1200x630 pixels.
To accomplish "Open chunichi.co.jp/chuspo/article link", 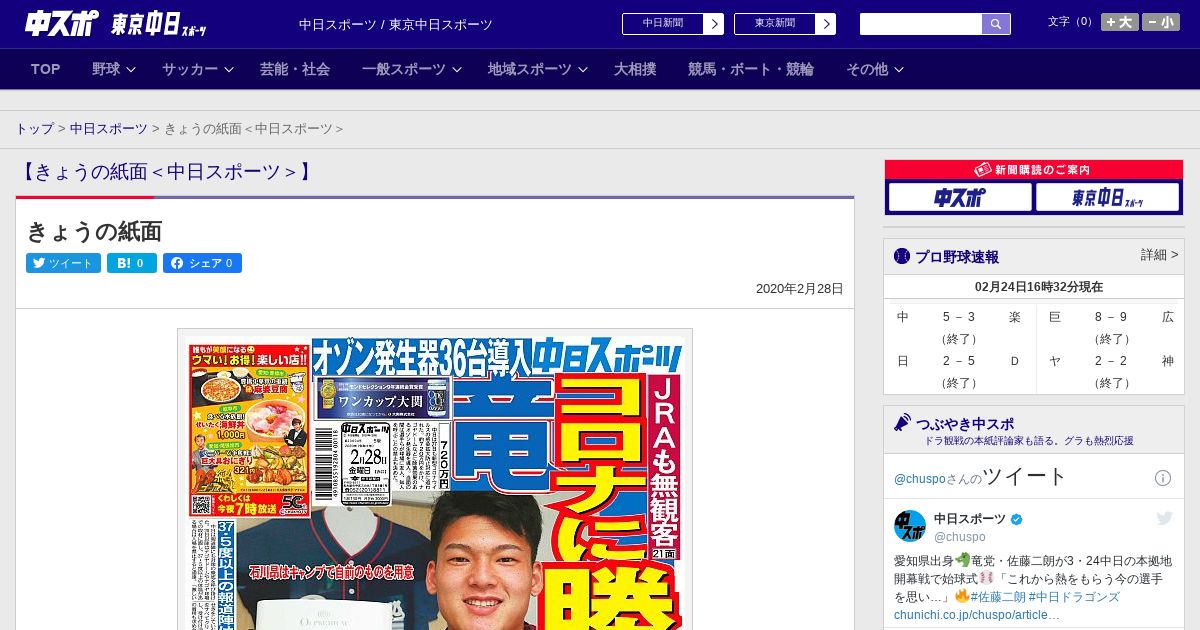I will coord(976,614).
